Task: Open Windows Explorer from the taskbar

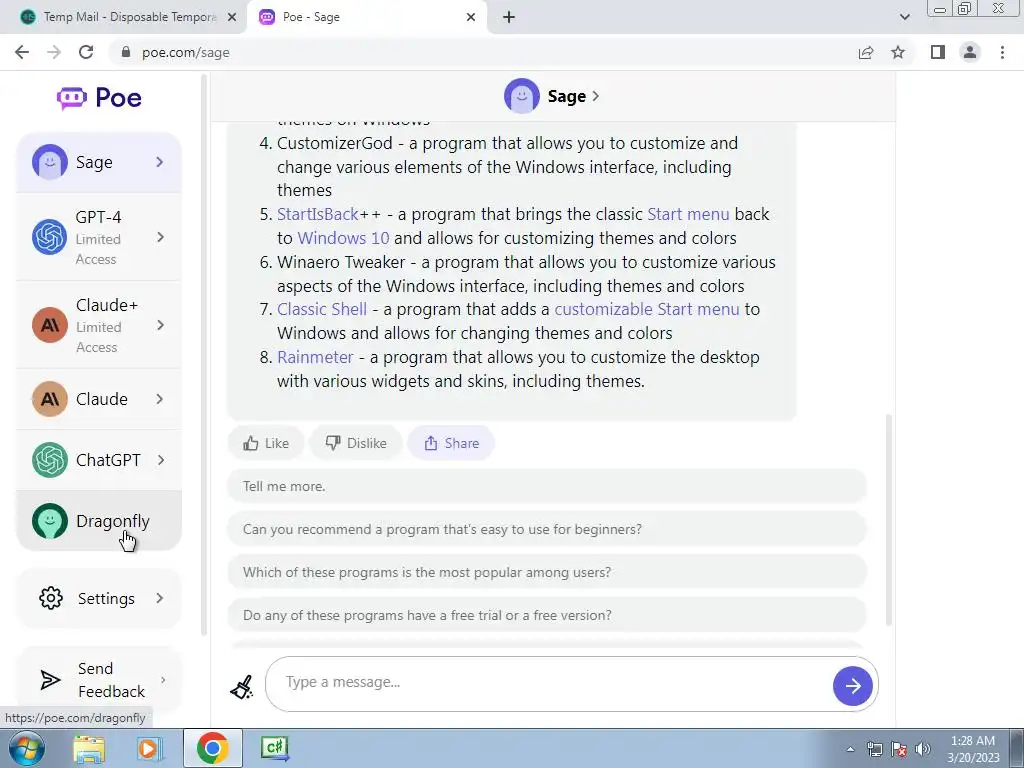Action: tap(89, 749)
